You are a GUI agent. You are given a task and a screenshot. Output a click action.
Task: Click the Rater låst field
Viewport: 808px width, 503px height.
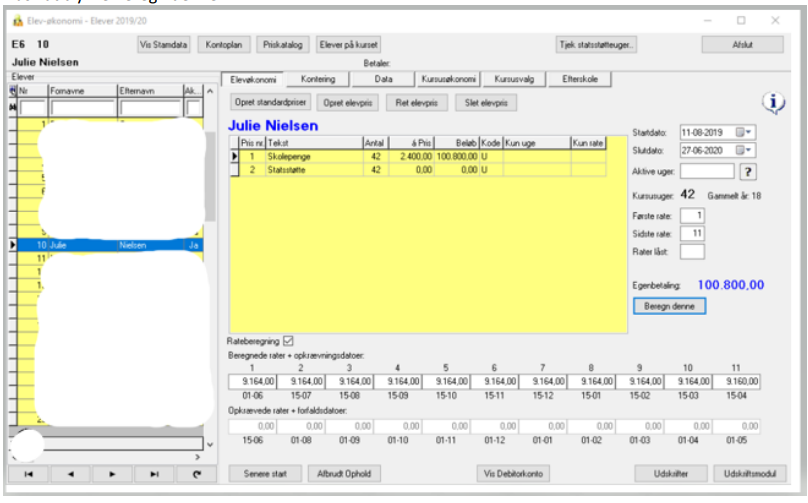tap(692, 252)
